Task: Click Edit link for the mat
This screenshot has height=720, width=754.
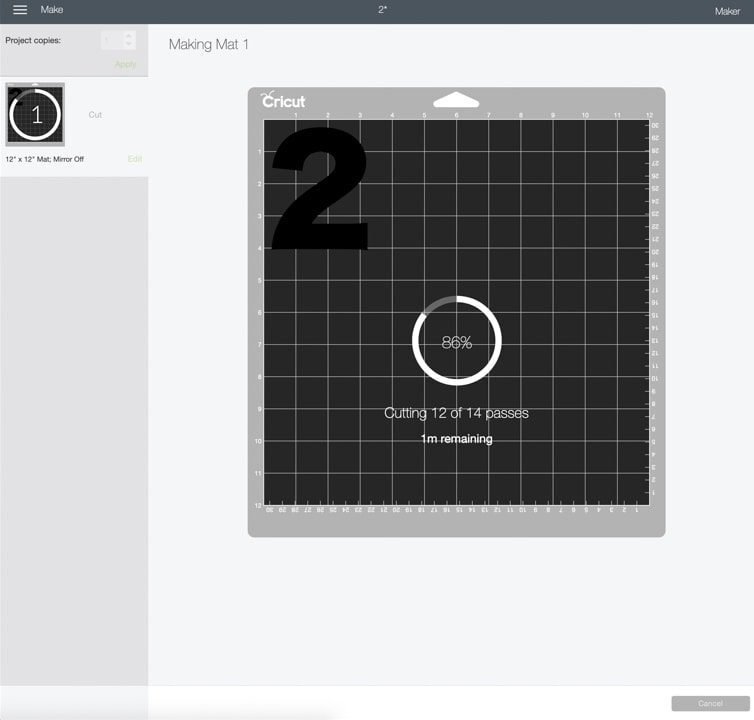Action: (135, 159)
